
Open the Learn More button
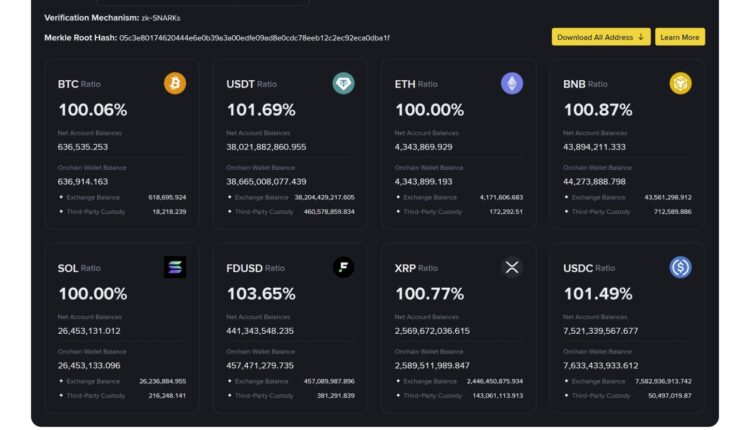(x=680, y=37)
